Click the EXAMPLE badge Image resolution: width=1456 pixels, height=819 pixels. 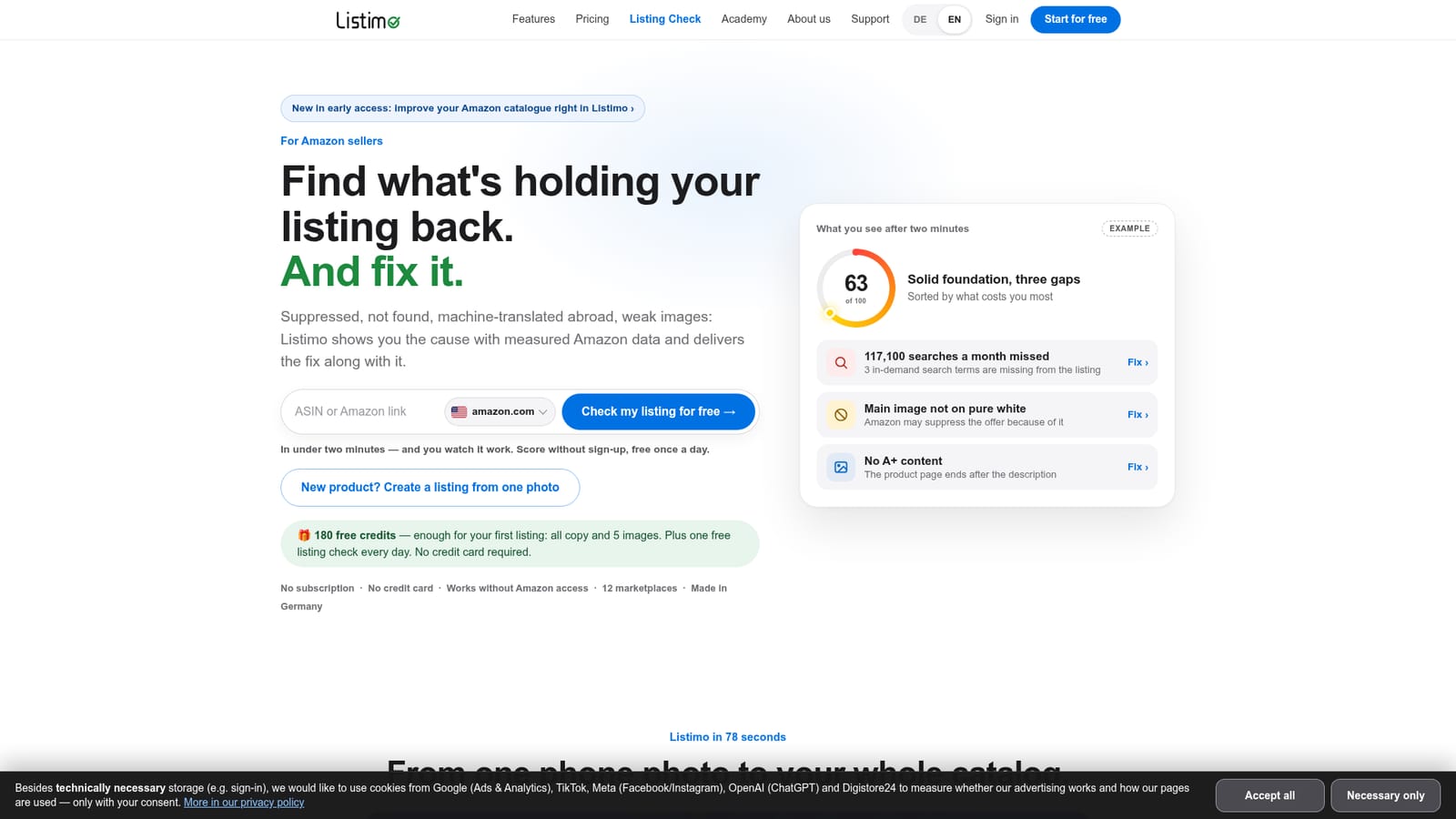(1129, 228)
